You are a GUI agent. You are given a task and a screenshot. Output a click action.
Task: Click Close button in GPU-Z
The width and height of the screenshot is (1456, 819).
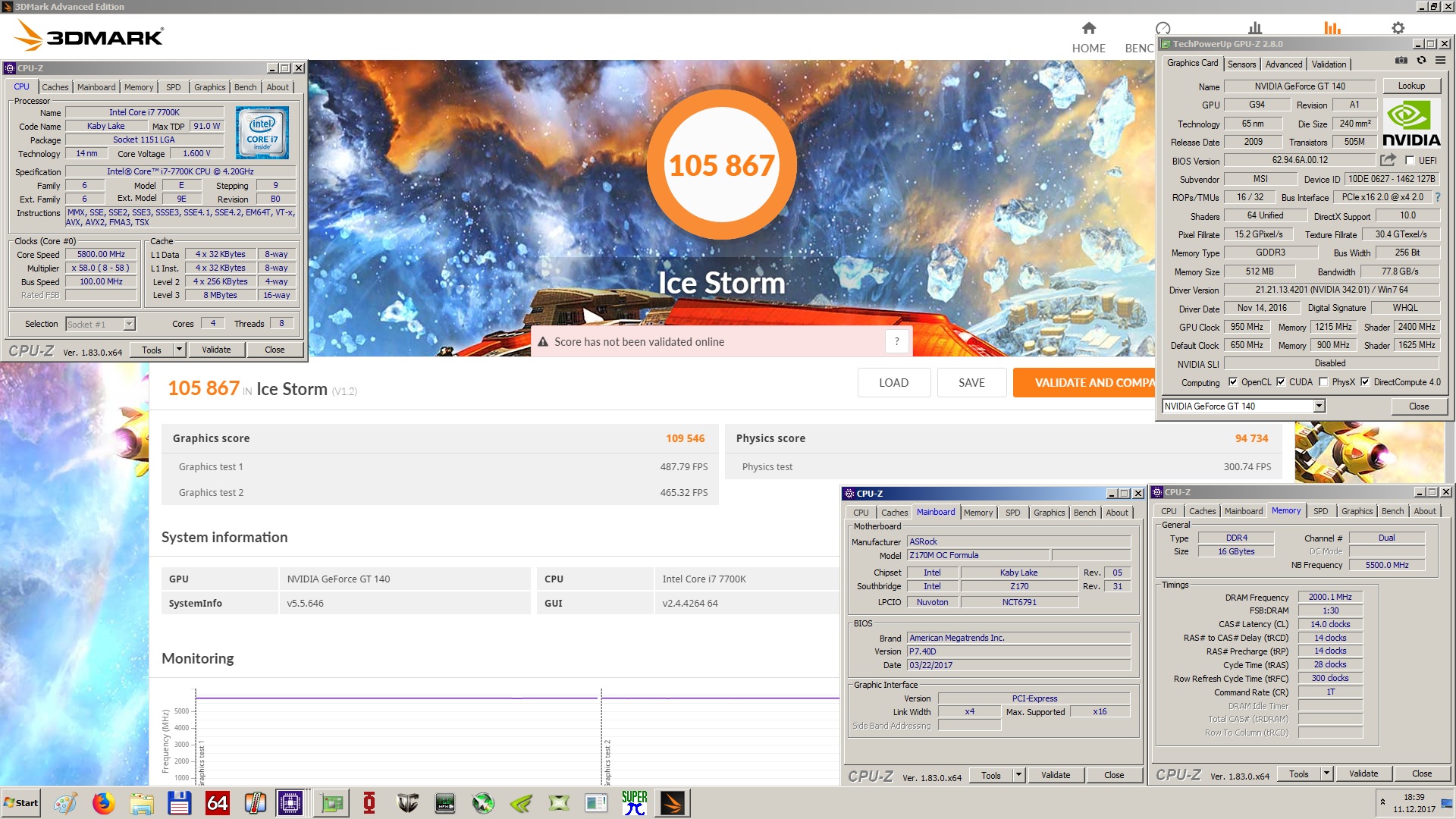[1418, 406]
